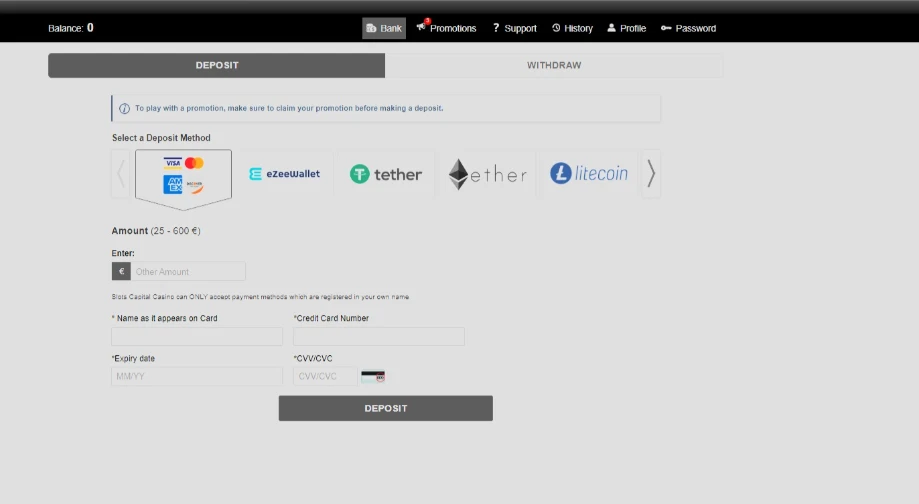Pick the Ether deposit method

pyautogui.click(x=487, y=174)
